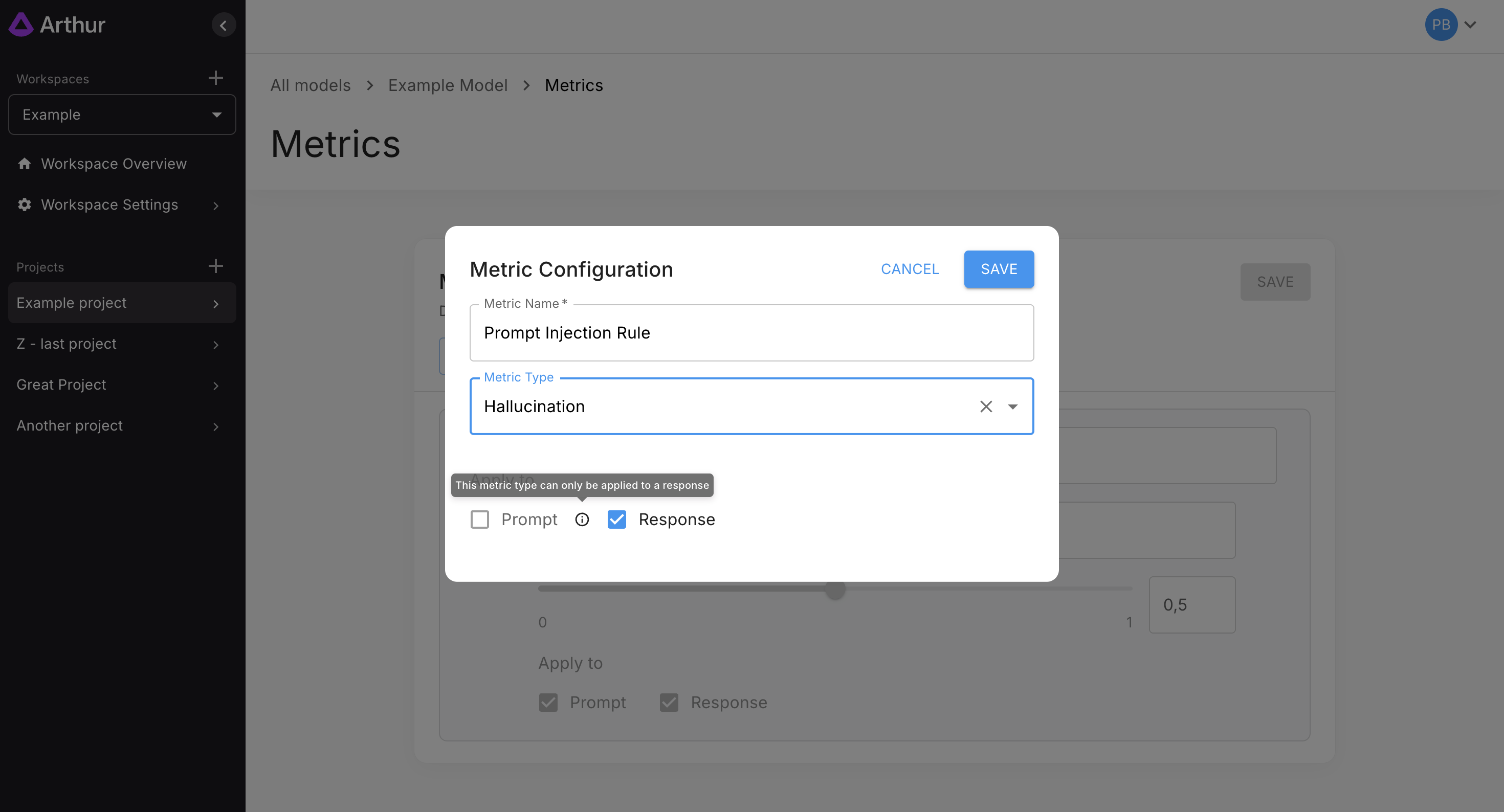Open the Metric Type dropdown arrow
Image resolution: width=1504 pixels, height=812 pixels.
1012,407
